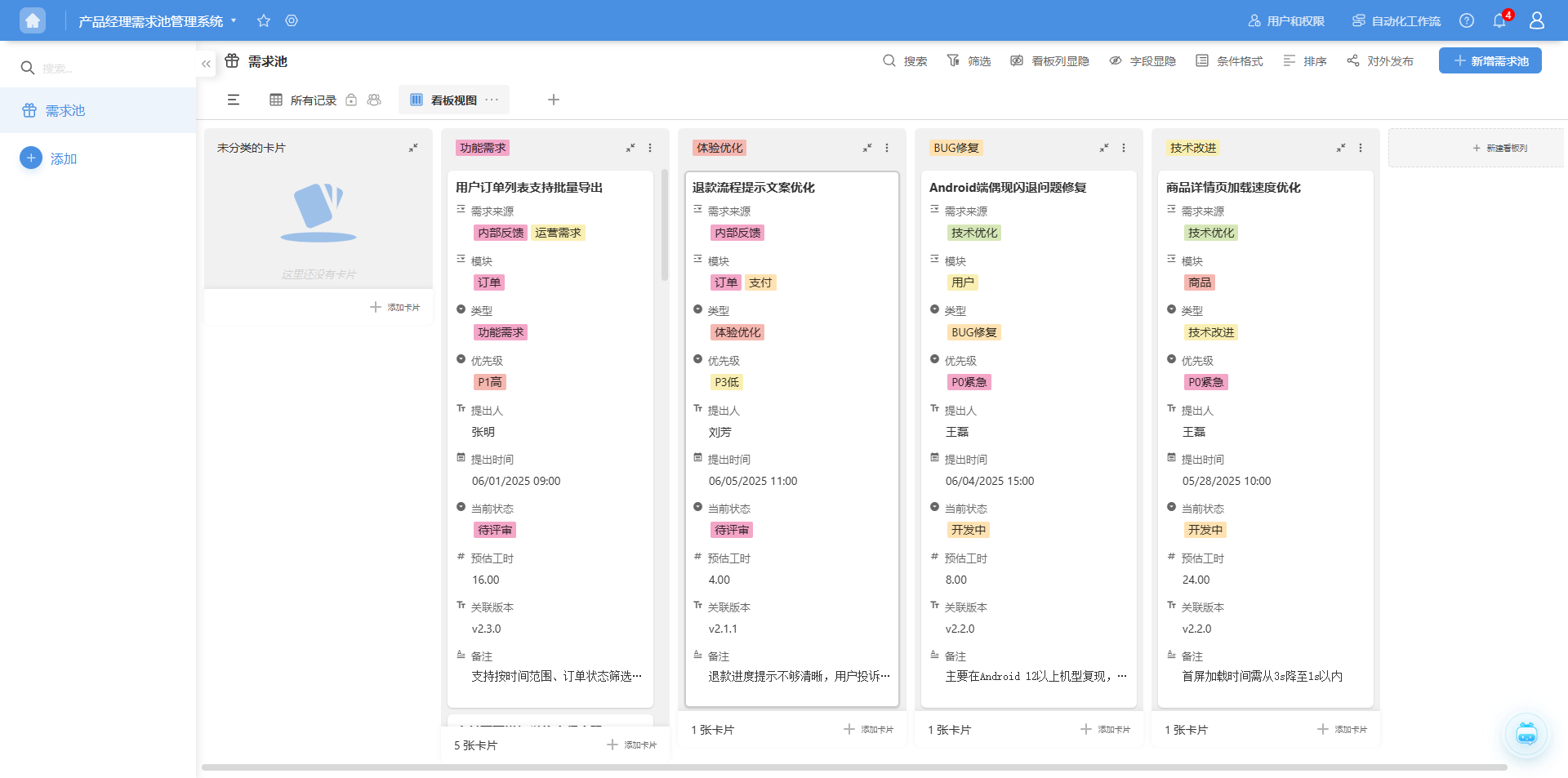The height and width of the screenshot is (778, 1568).
Task: Click the P3低 priority tag
Action: pyautogui.click(x=727, y=382)
